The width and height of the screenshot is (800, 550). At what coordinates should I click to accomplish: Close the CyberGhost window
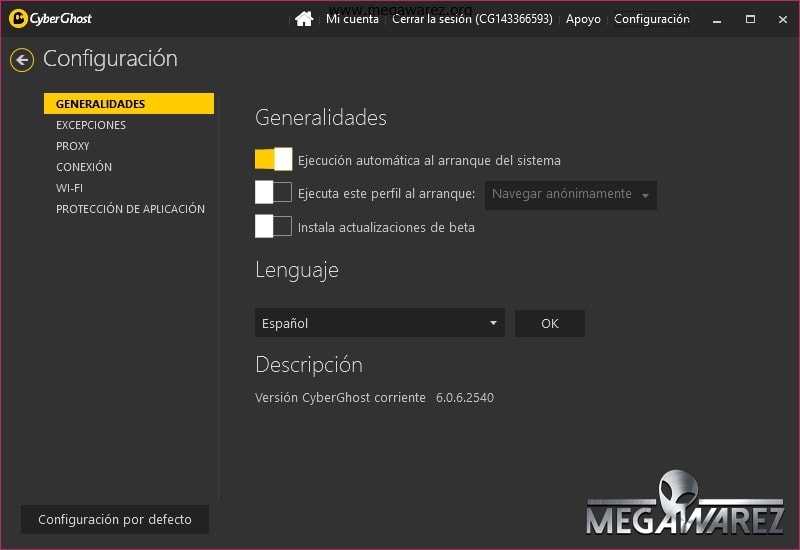point(783,19)
